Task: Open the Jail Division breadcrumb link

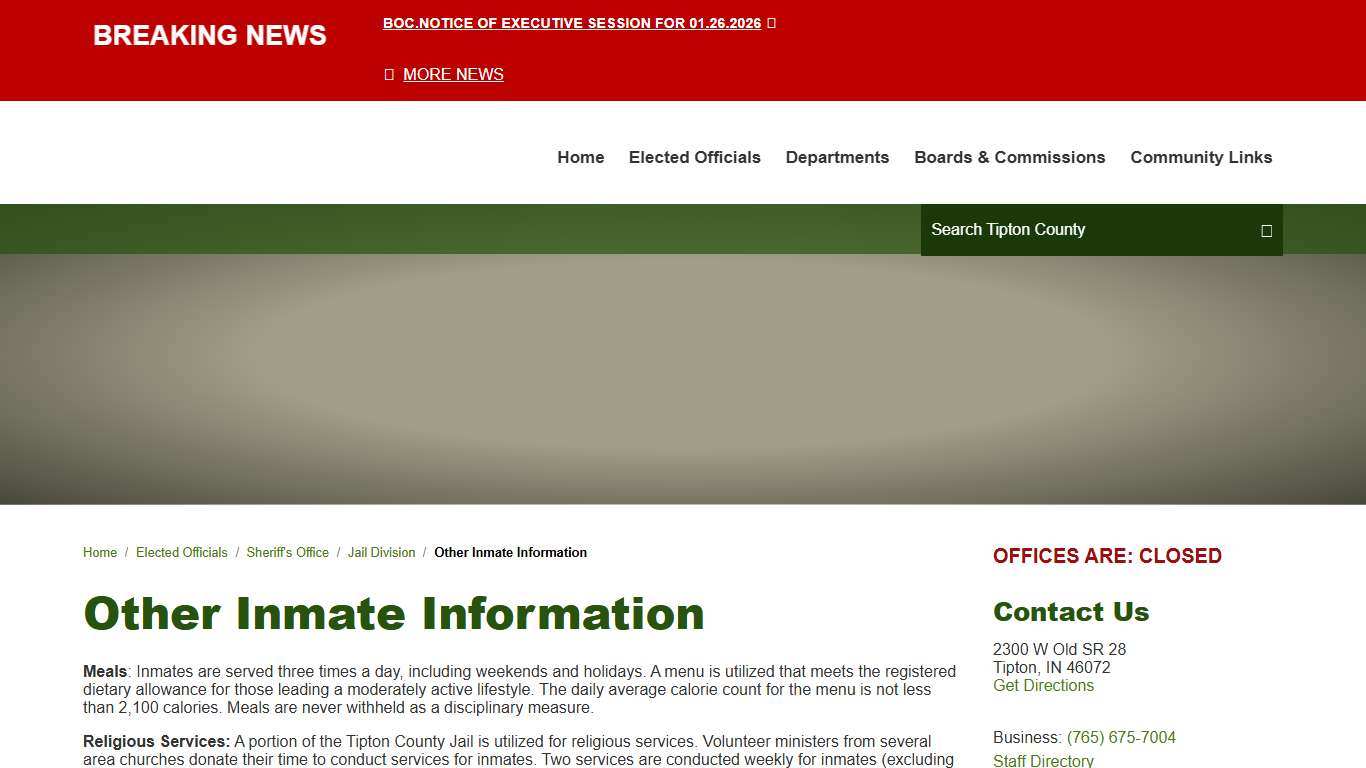Action: (x=381, y=552)
